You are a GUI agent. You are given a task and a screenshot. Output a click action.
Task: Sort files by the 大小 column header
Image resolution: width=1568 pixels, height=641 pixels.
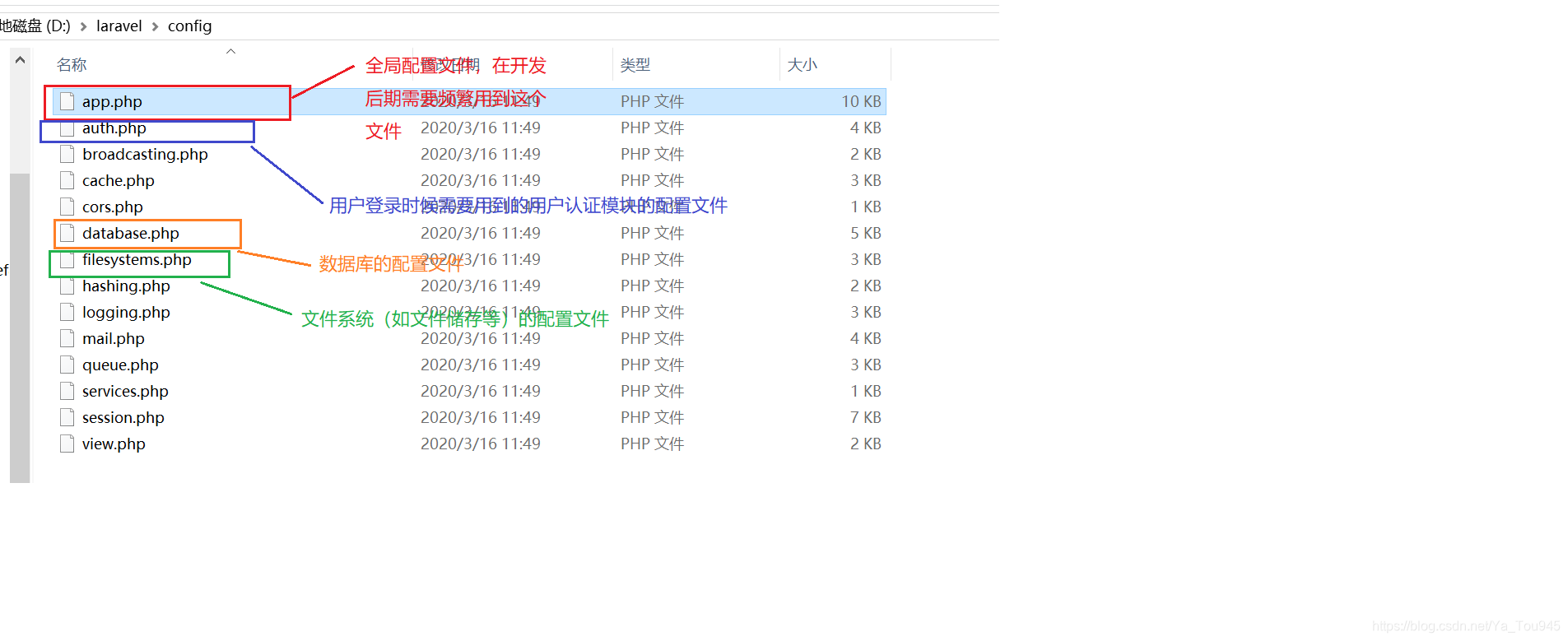[803, 64]
